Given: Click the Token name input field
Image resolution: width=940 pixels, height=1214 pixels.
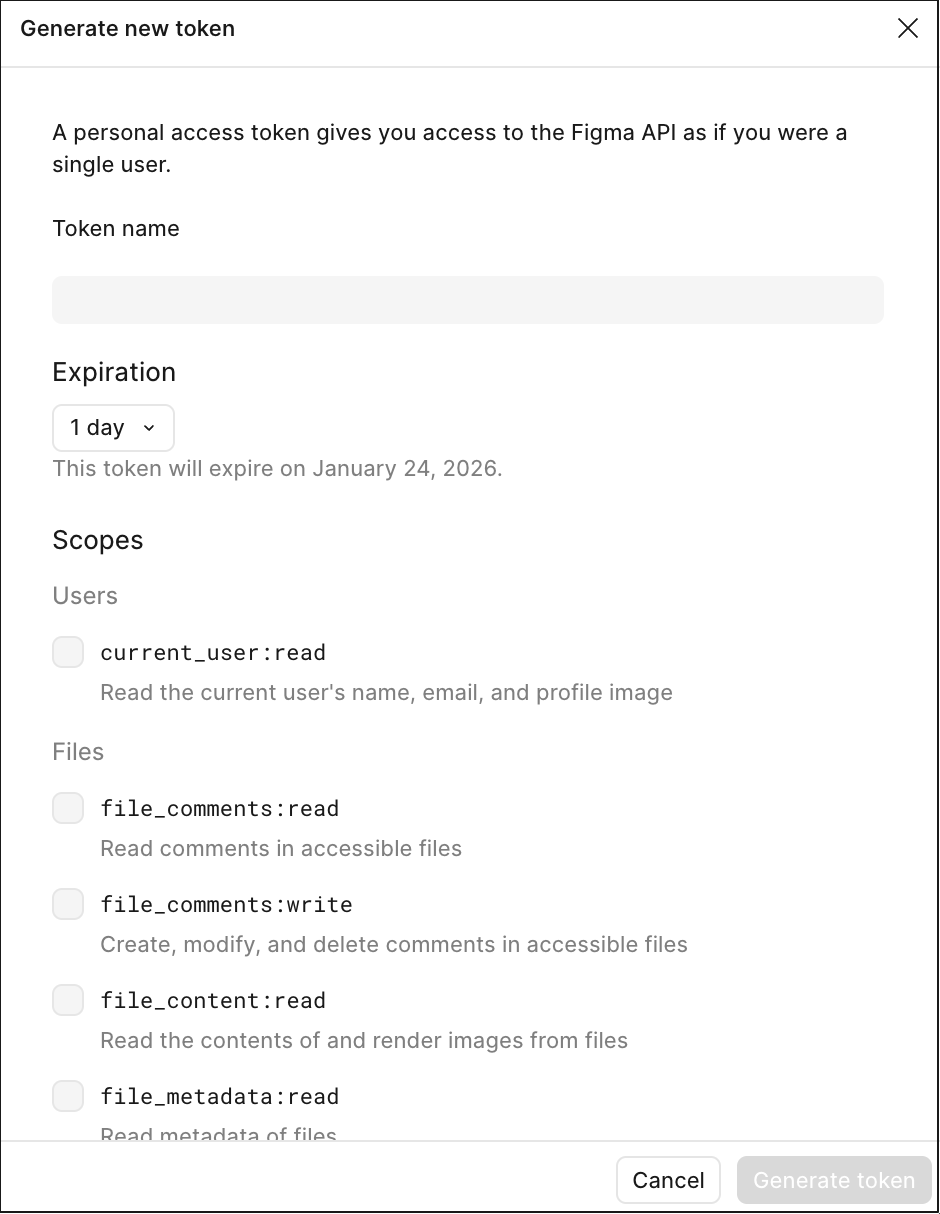Looking at the screenshot, I should (x=467, y=300).
